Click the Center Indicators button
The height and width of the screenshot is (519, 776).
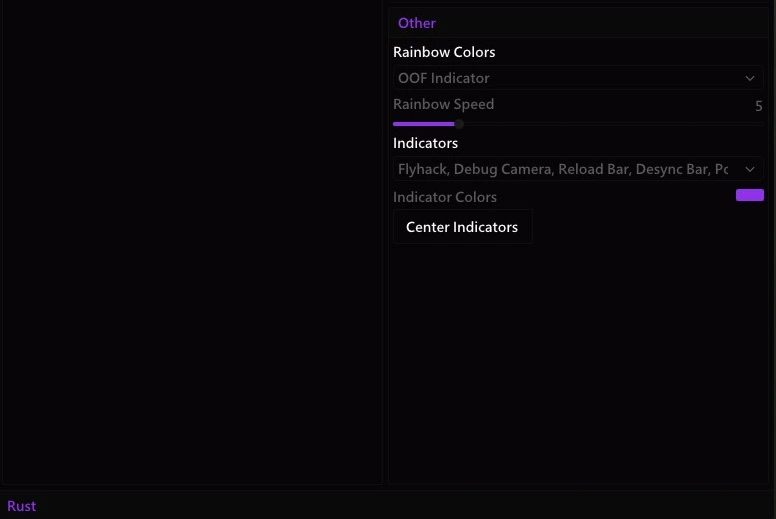[x=462, y=227]
